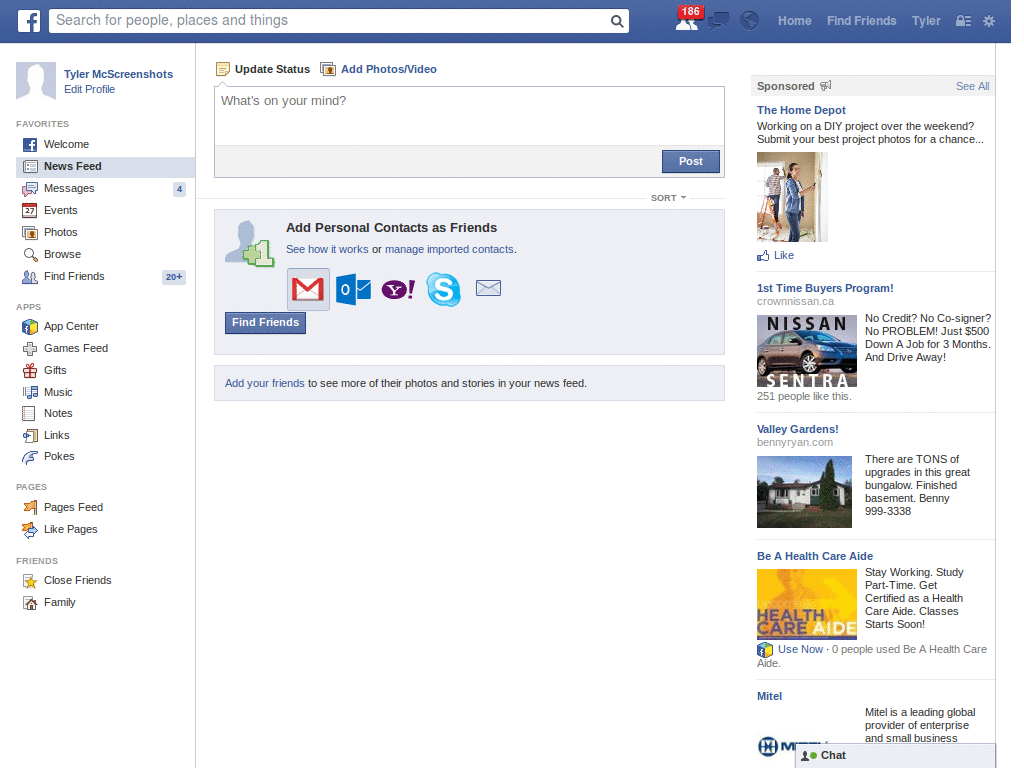
Task: Click the App Center cube icon
Action: (x=30, y=327)
